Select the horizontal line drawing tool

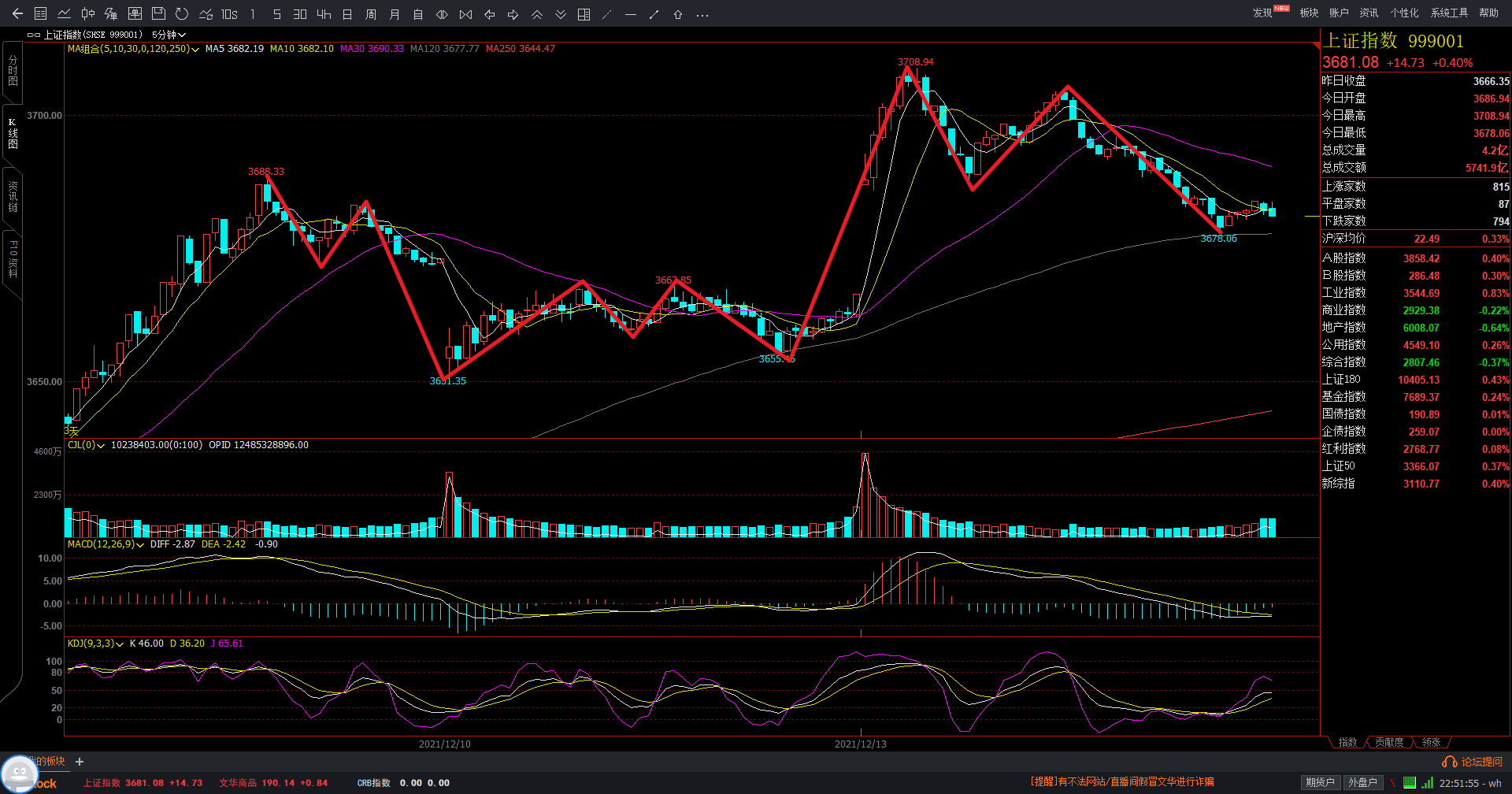630,14
